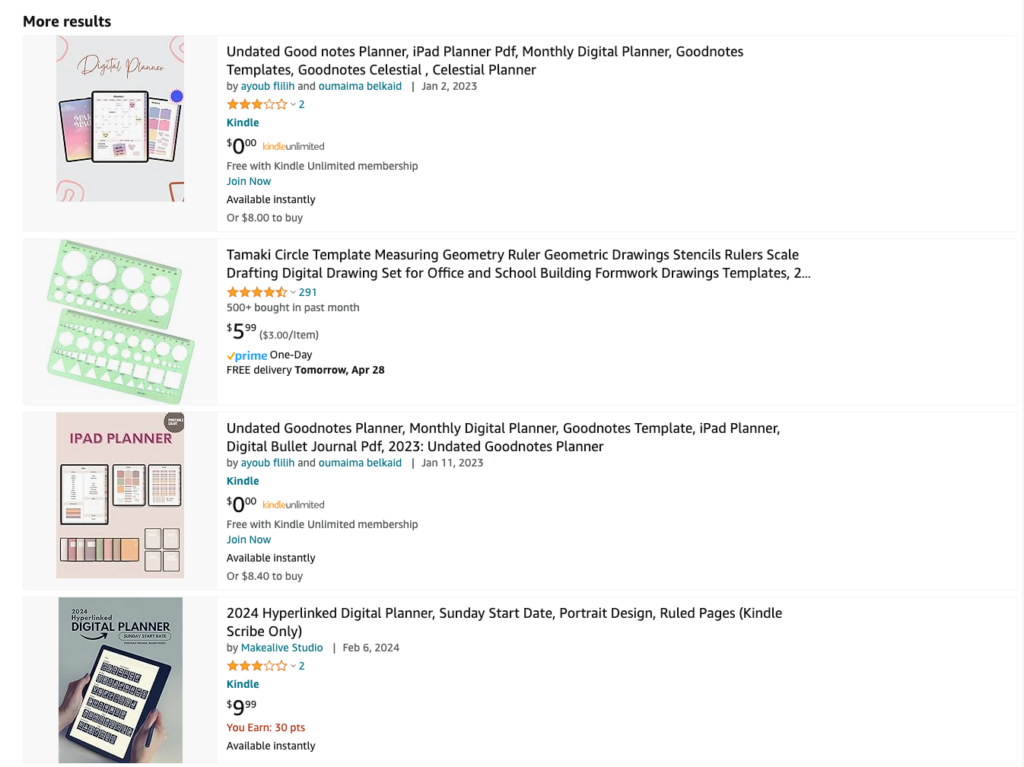This screenshot has height=767, width=1024.
Task: Expand rating dropdown arrow beside 291 reviews
Action: 293,293
